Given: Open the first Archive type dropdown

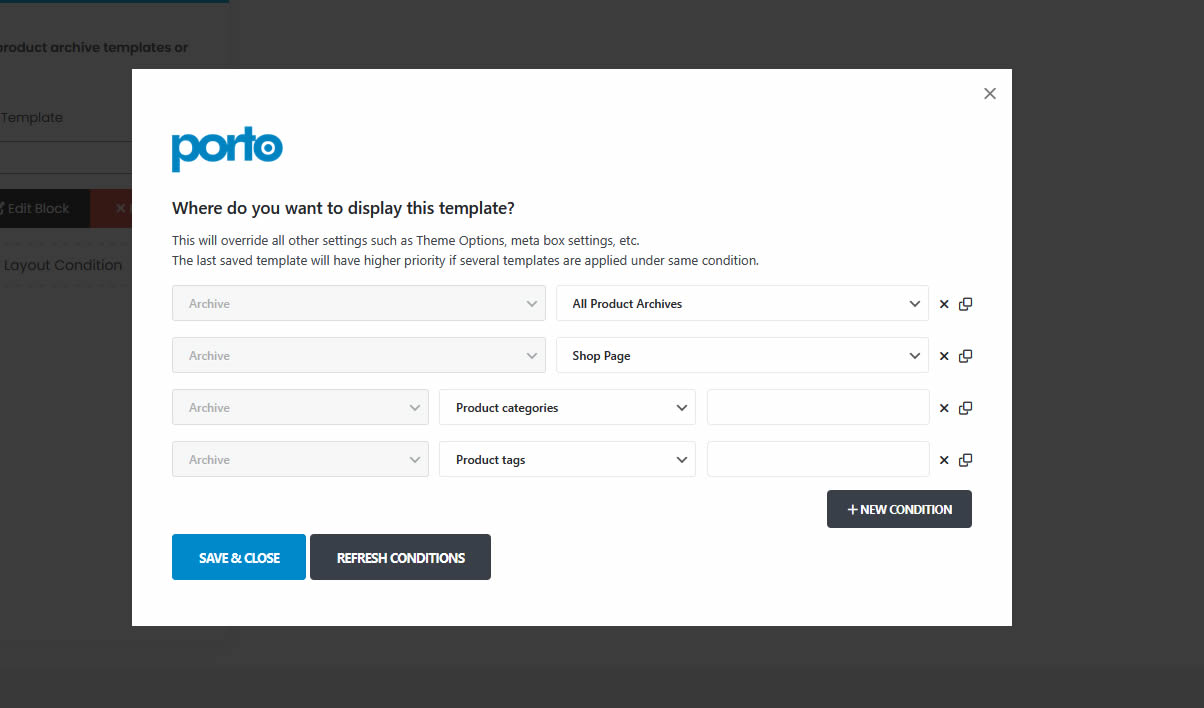Looking at the screenshot, I should [358, 304].
